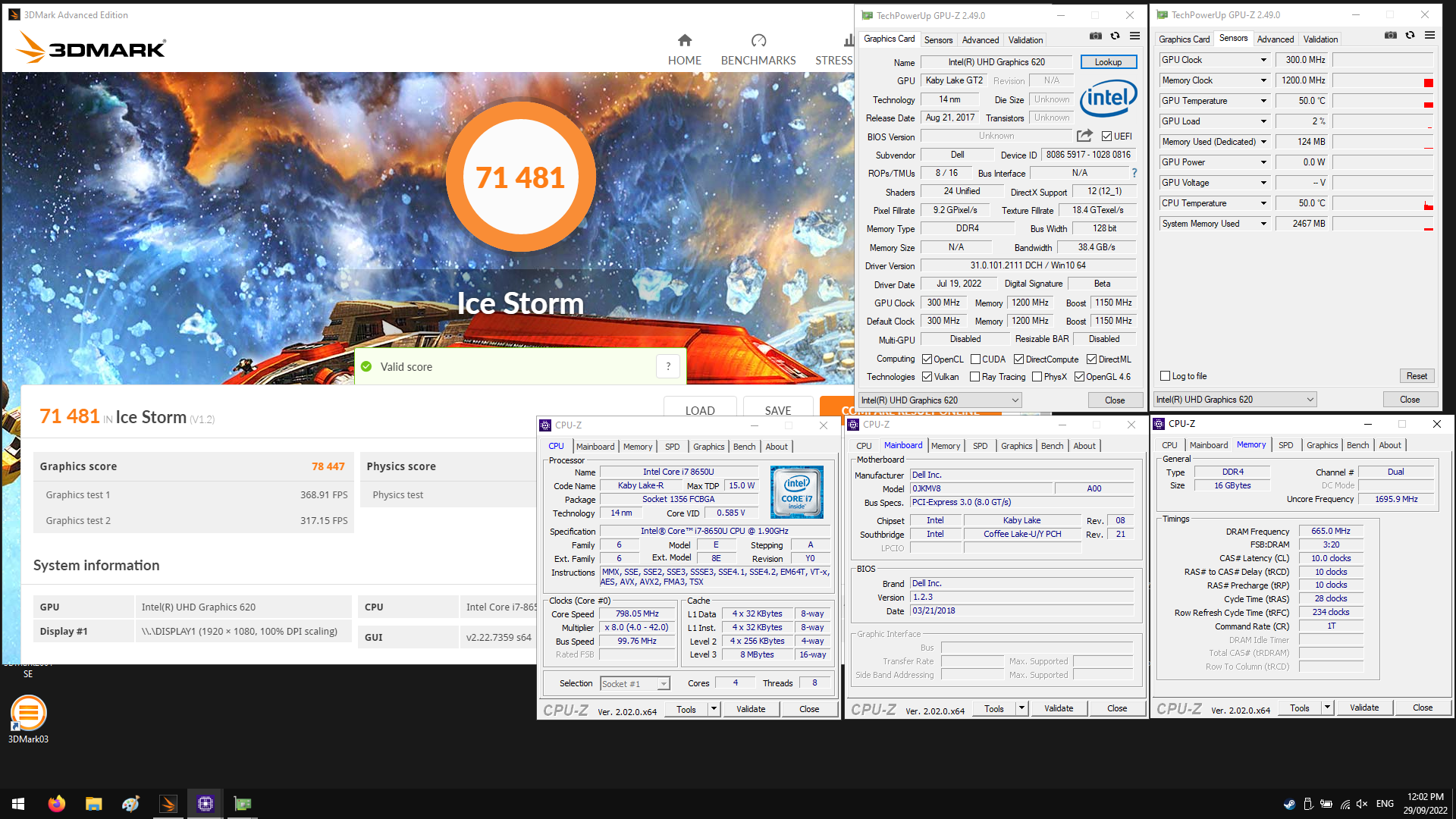
Task: Open the GPU Clock sensor dropdown
Action: [x=1263, y=60]
